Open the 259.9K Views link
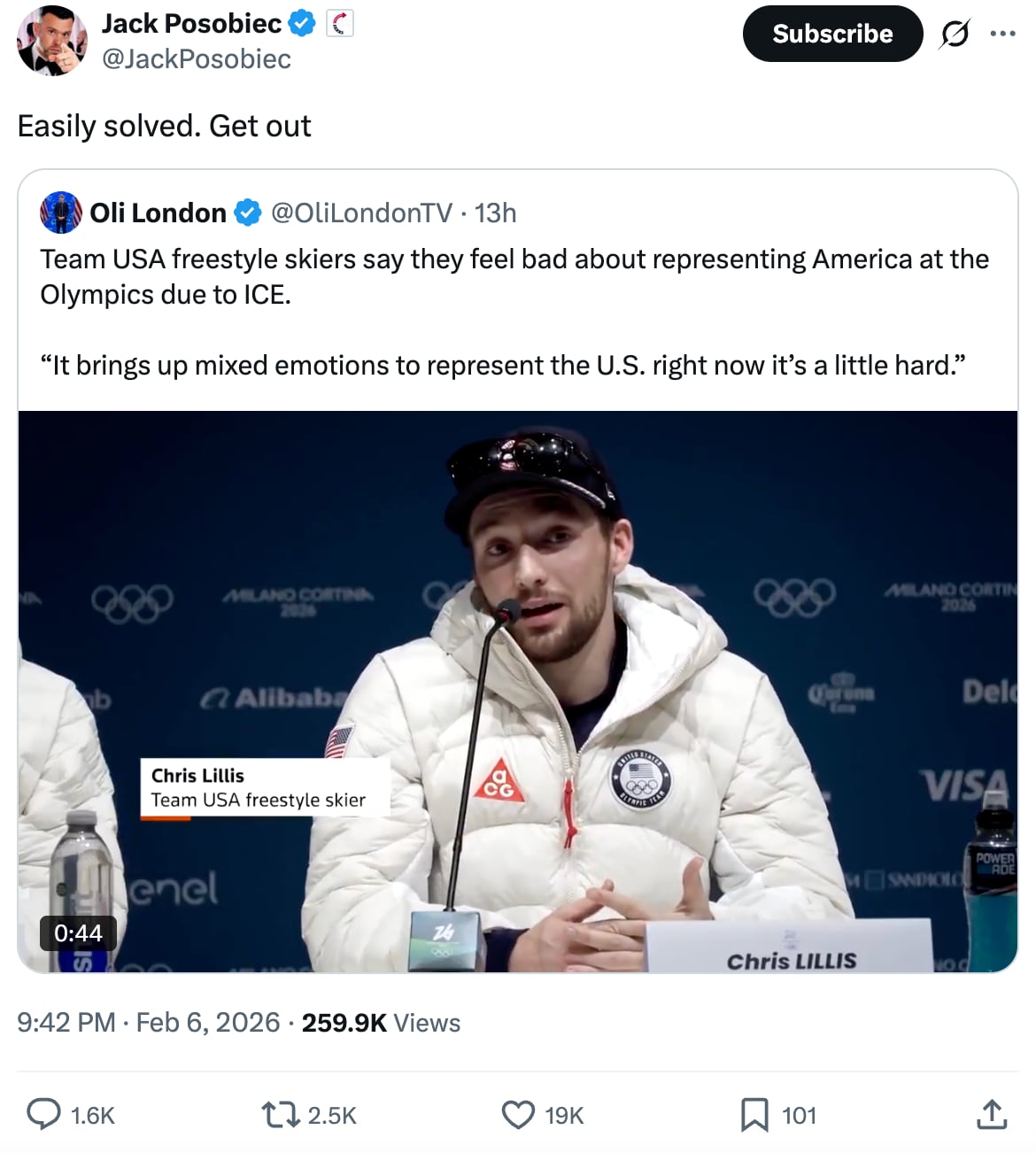The image size is (1036, 1153). 381,1023
